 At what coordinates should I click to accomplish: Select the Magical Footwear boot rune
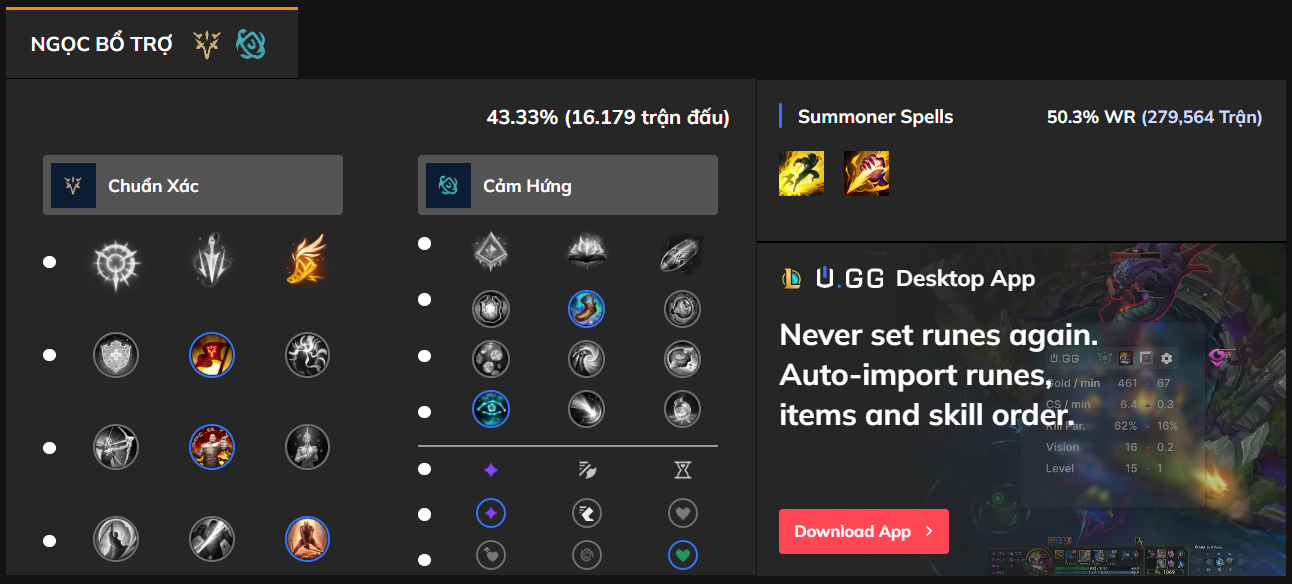[586, 309]
